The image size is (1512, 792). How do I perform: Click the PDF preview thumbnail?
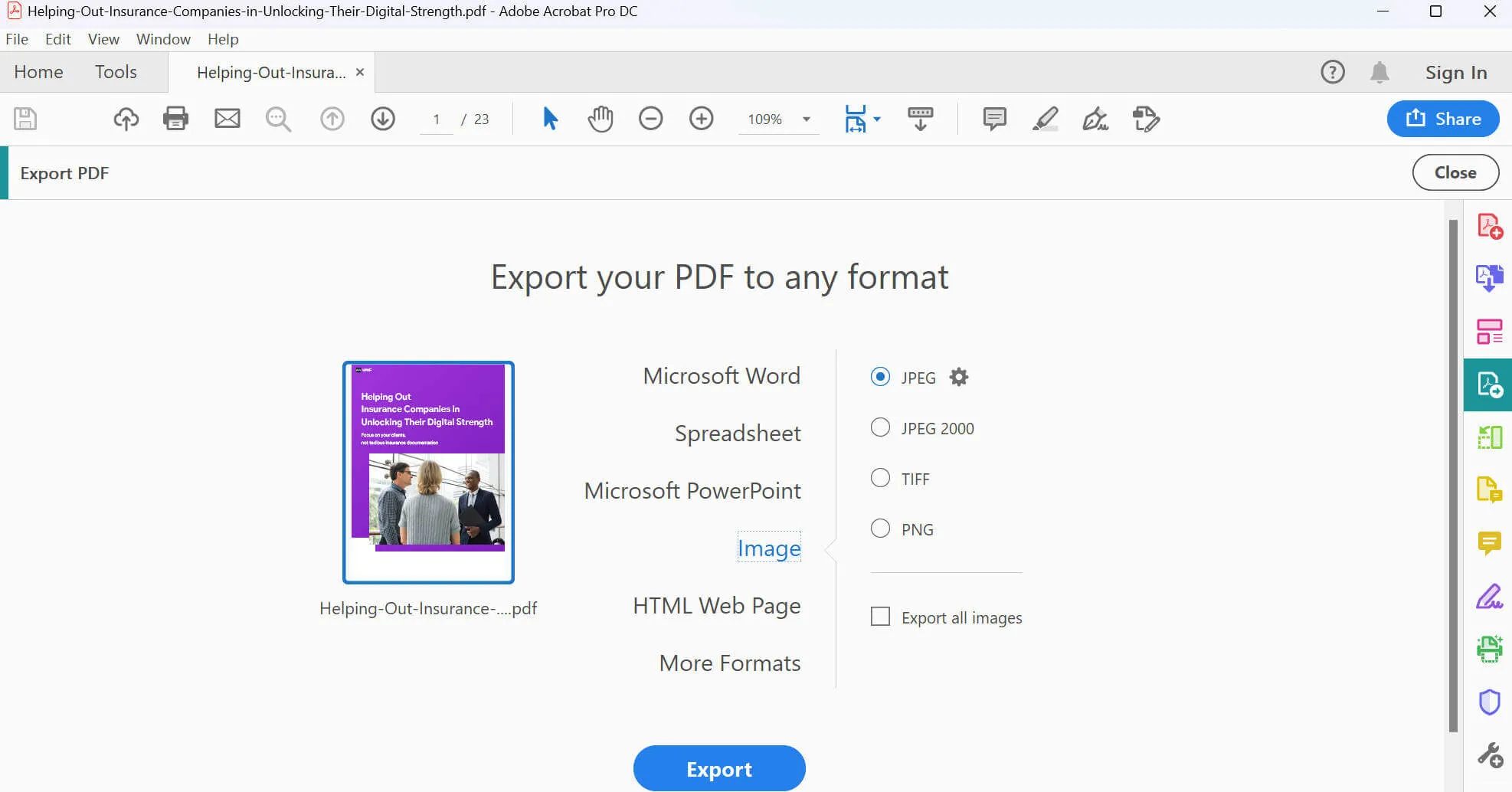(428, 472)
